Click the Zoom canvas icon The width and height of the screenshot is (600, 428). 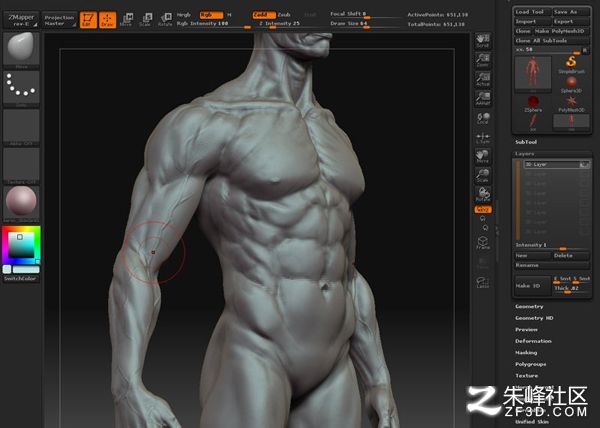pyautogui.click(x=483, y=60)
